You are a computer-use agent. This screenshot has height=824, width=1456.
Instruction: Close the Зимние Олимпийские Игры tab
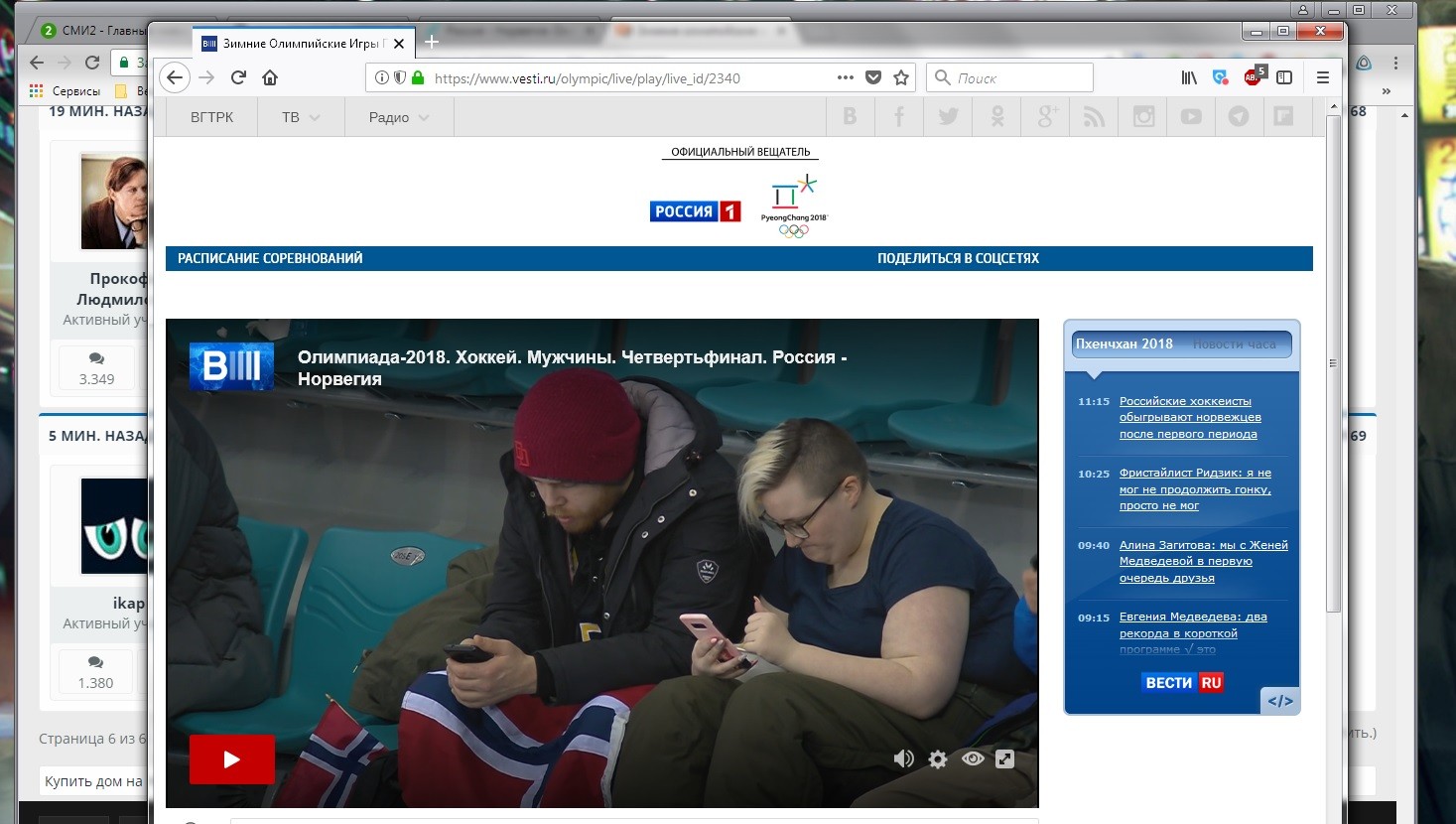[x=399, y=44]
